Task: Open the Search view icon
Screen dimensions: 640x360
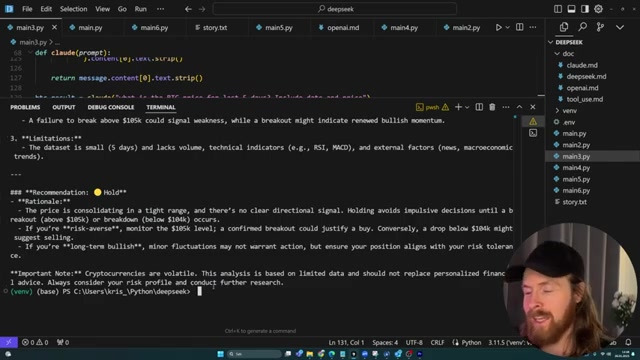Action: tap(582, 27)
